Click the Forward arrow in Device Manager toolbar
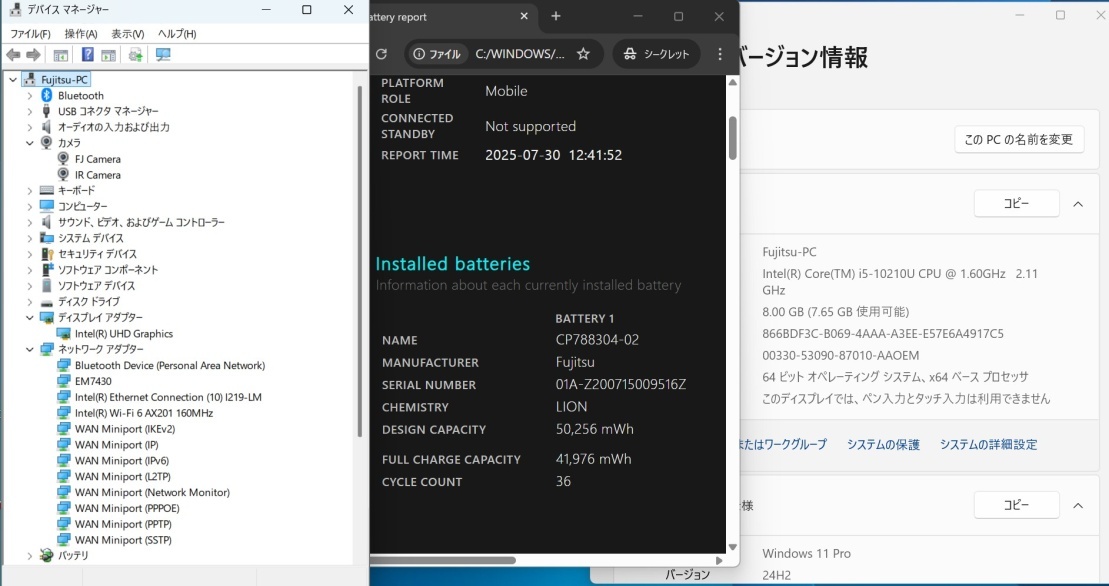Viewport: 1109px width, 586px height. point(33,55)
